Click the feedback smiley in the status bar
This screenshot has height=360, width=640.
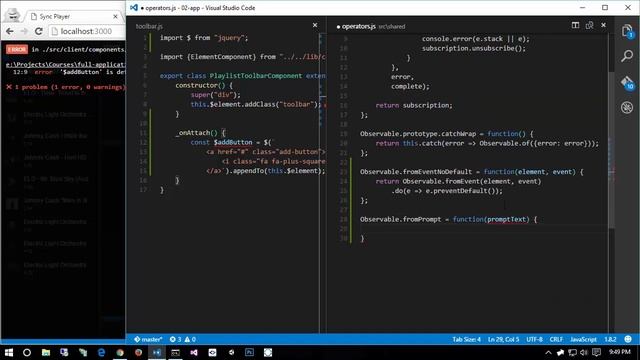[x=628, y=339]
